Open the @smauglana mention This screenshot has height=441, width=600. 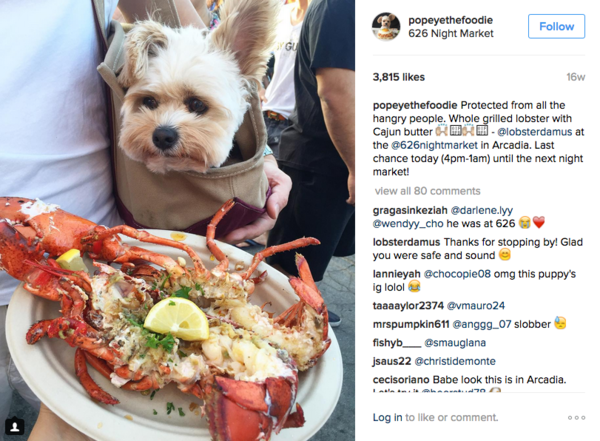coord(455,343)
